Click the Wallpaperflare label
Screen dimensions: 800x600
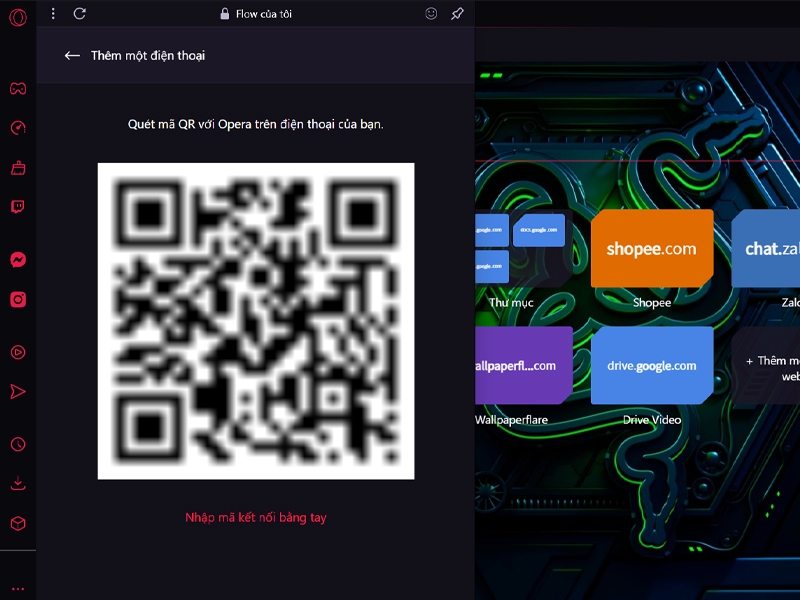(511, 420)
